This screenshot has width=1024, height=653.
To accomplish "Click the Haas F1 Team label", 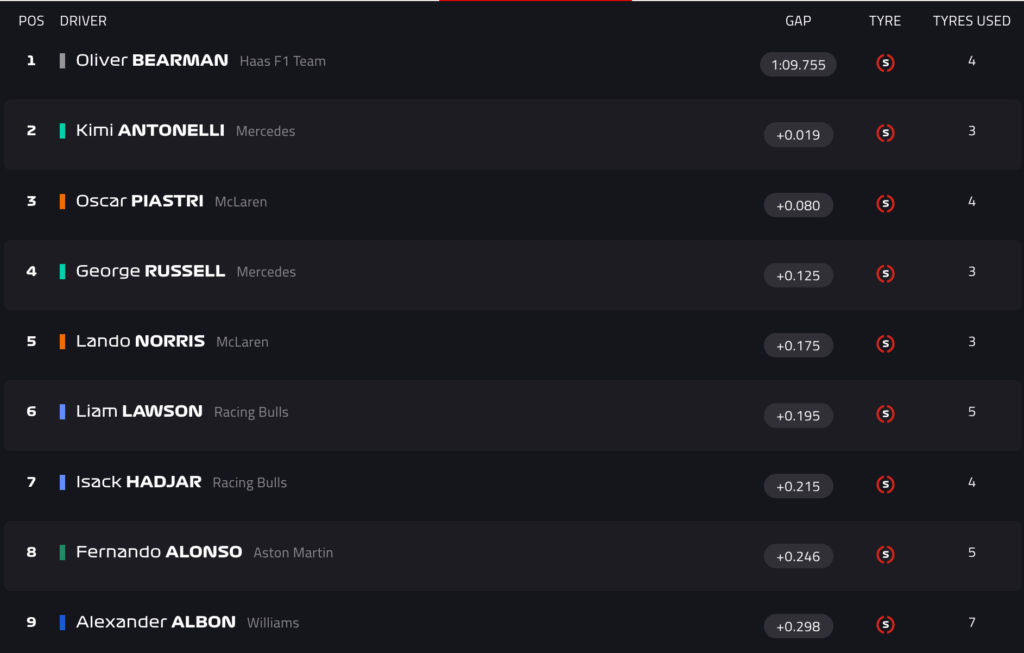I will pyautogui.click(x=283, y=61).
